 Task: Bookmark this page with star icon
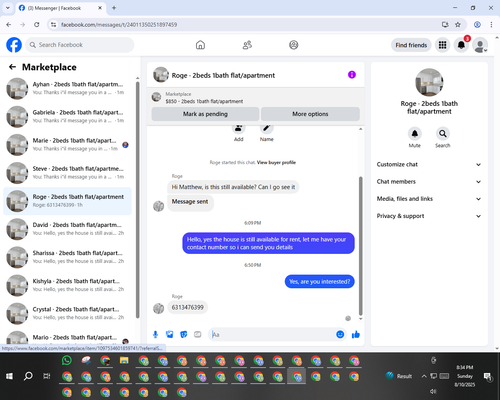(x=458, y=24)
